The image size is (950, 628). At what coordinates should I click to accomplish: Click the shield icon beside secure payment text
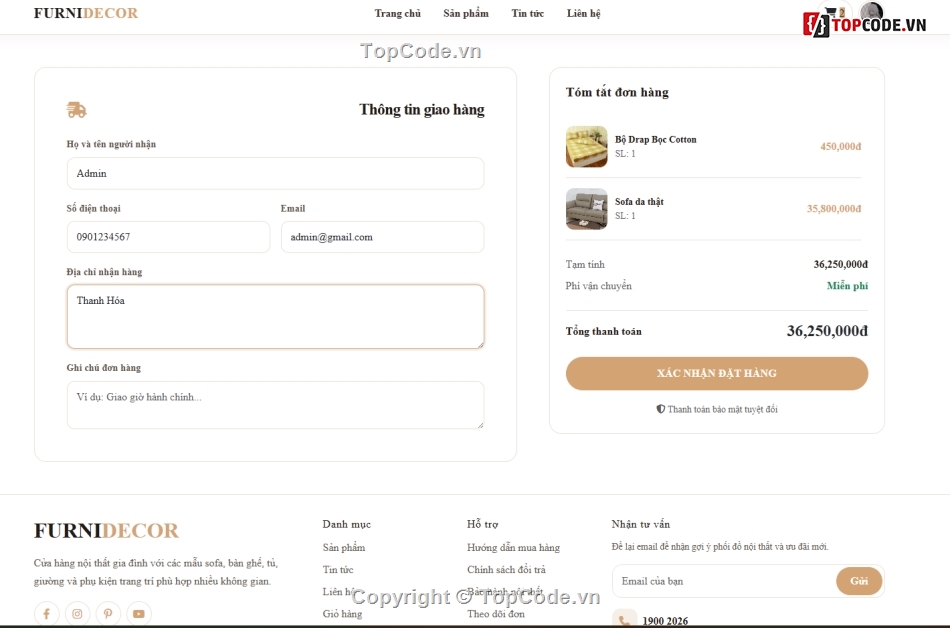(x=660, y=409)
